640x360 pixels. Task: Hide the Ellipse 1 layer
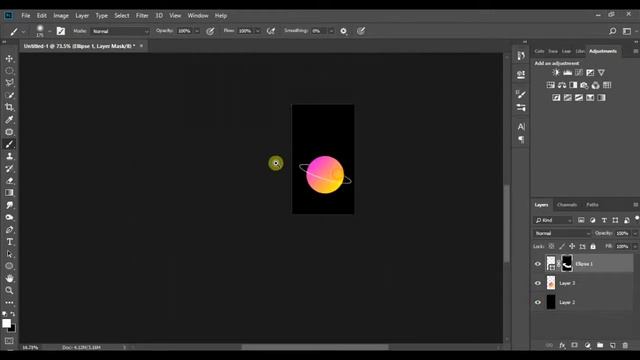(x=538, y=264)
